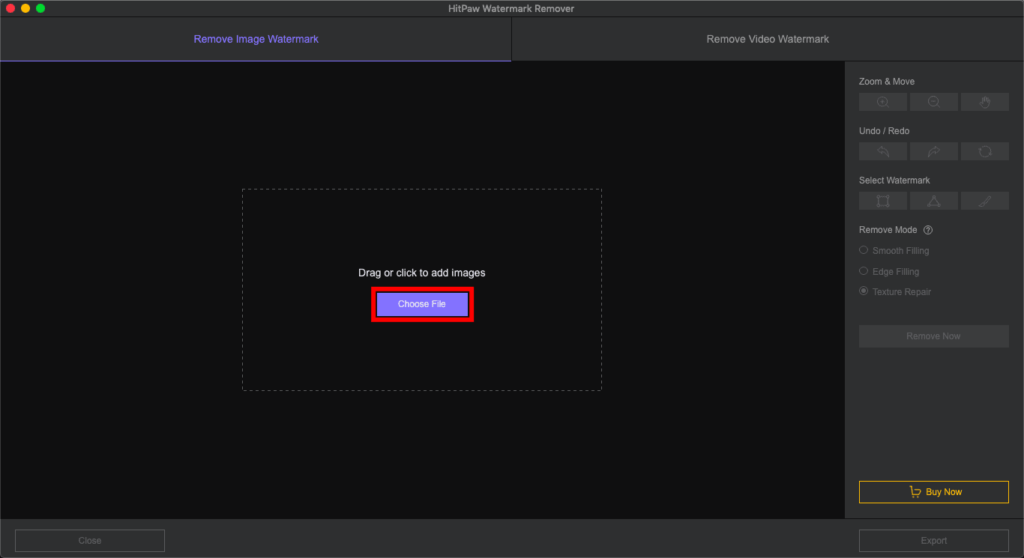
Task: Select the zoom out magnifier tool
Action: click(934, 102)
